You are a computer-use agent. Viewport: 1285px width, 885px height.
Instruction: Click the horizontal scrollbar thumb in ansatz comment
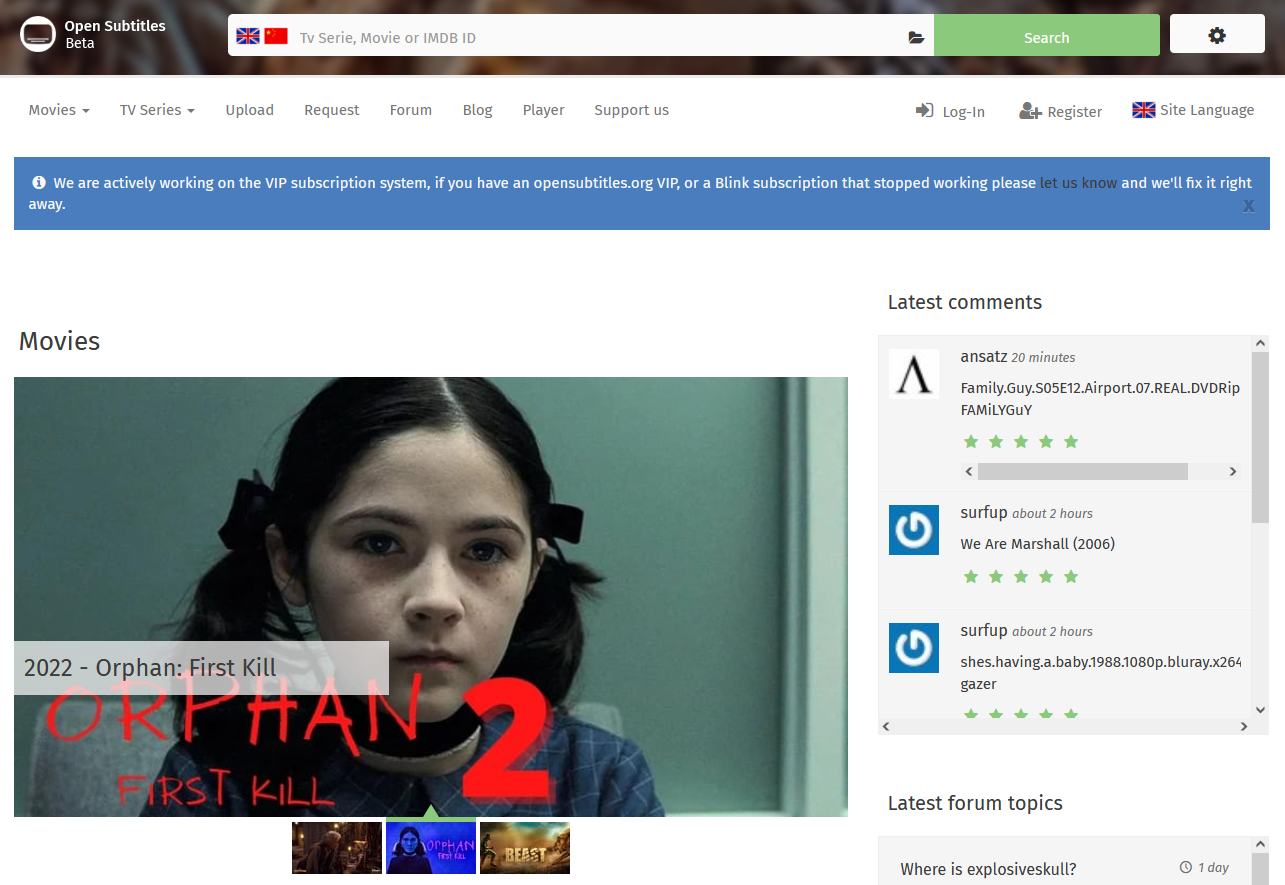1083,471
